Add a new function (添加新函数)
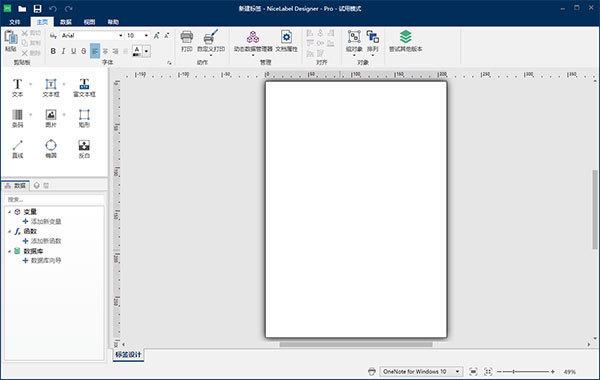 42,241
